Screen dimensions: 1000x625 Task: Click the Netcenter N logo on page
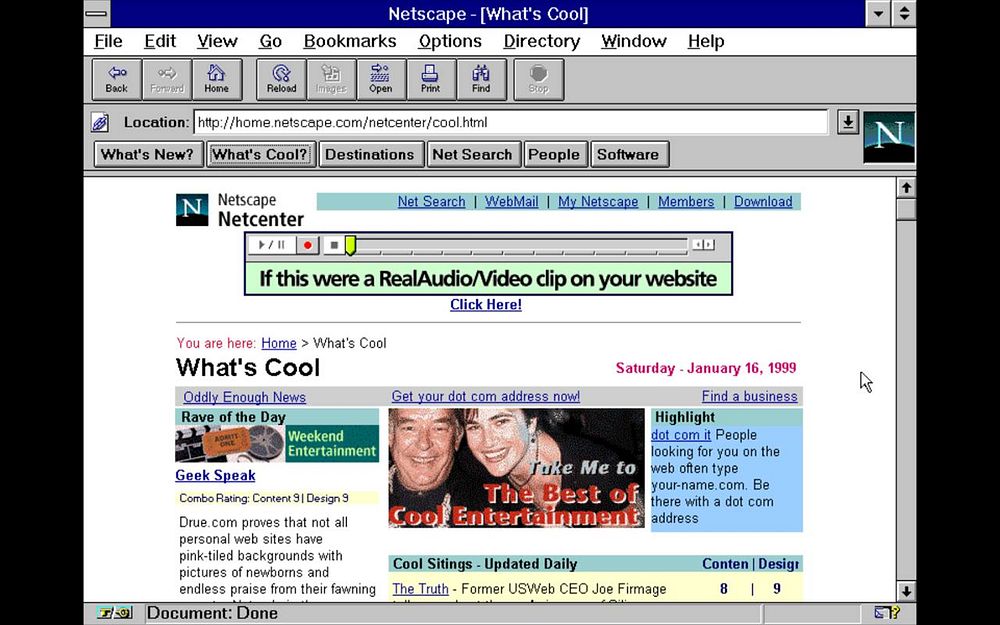(x=192, y=210)
